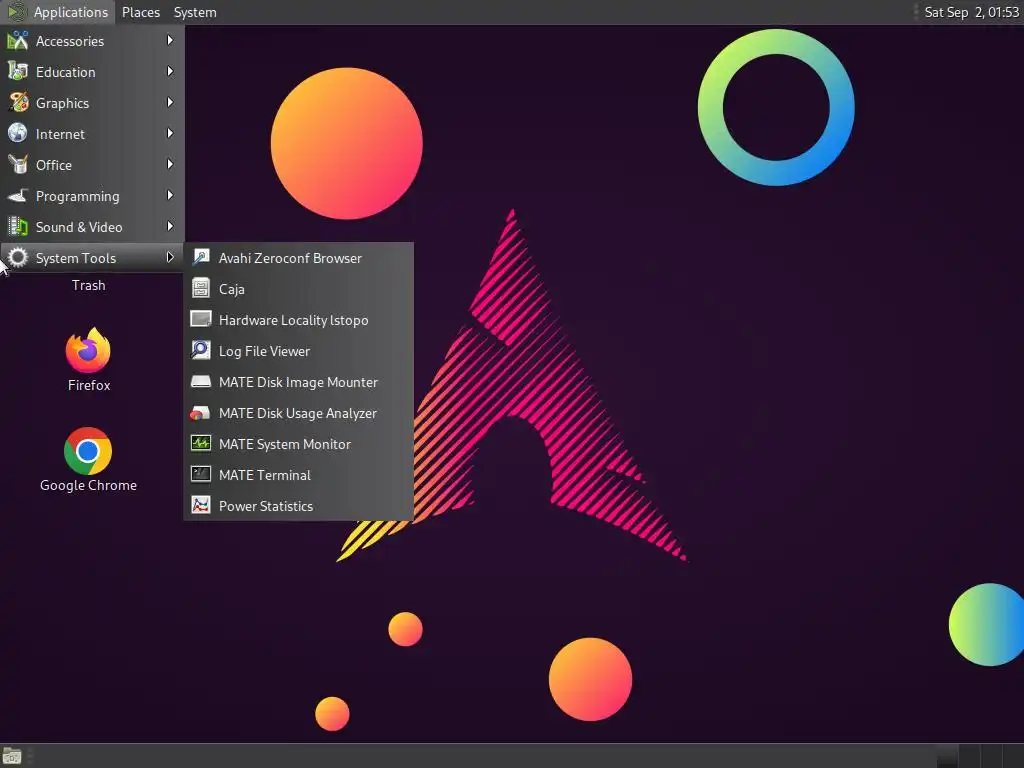Expand the Sound & Video submenu arrow
This screenshot has height=768, width=1024.
tap(170, 227)
